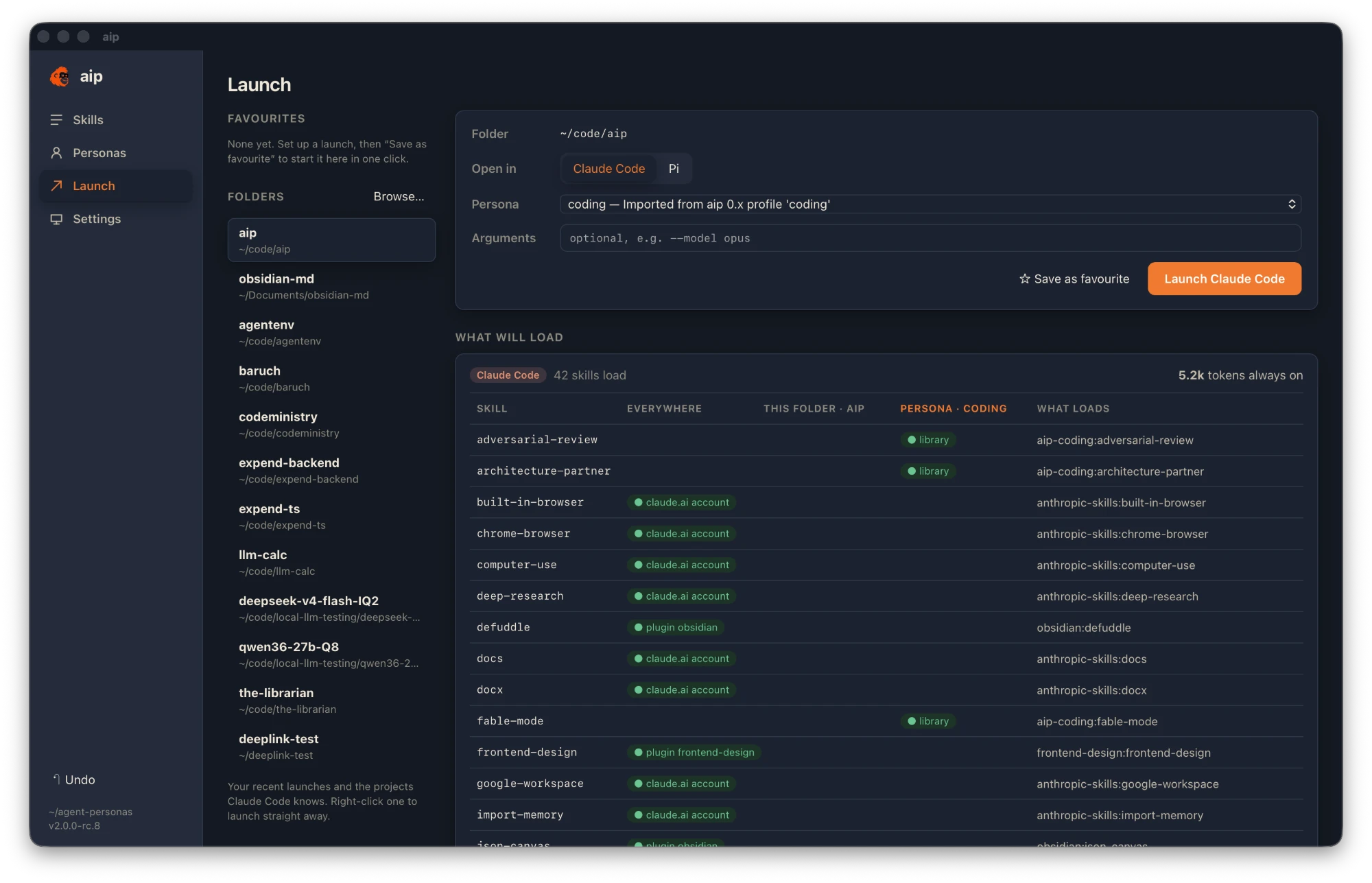Viewport: 1372px width, 883px height.
Task: Click claude.ai account badge in computer-use row
Action: 681,565
